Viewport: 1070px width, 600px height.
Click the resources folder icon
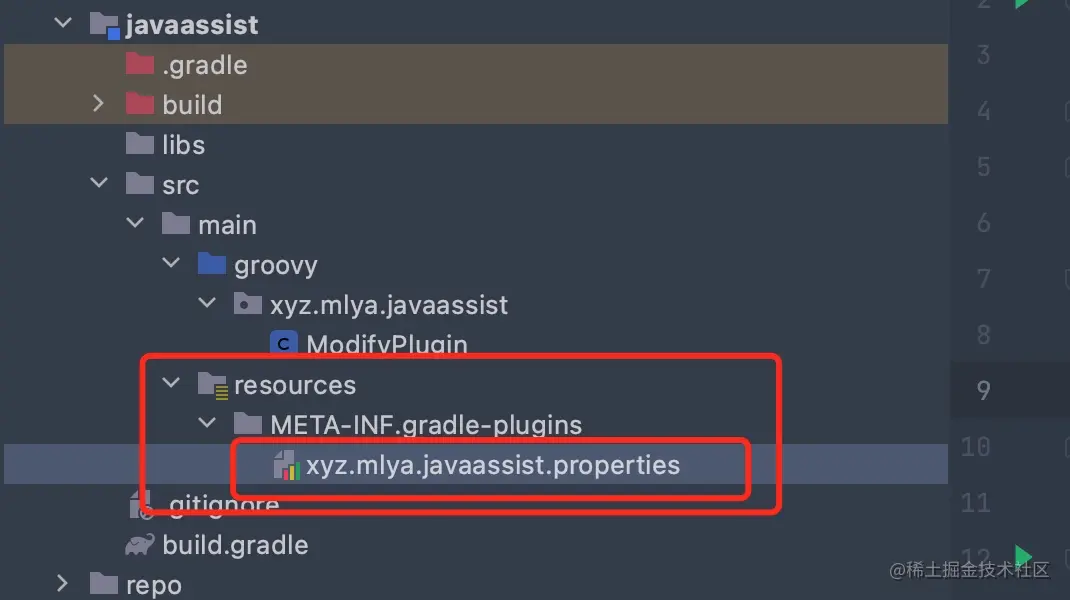212,385
